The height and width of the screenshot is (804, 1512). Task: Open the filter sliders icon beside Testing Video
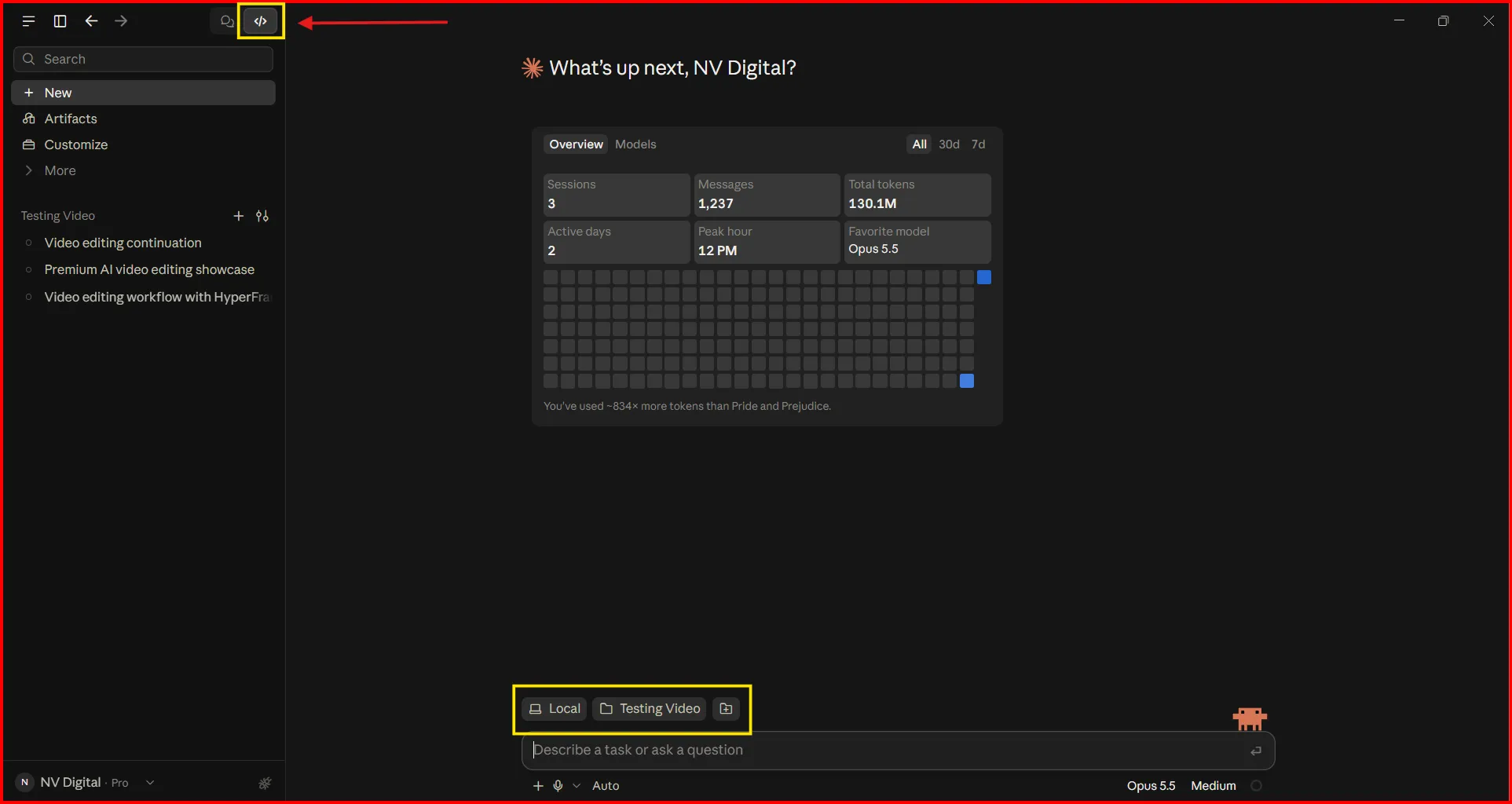pyautogui.click(x=262, y=216)
